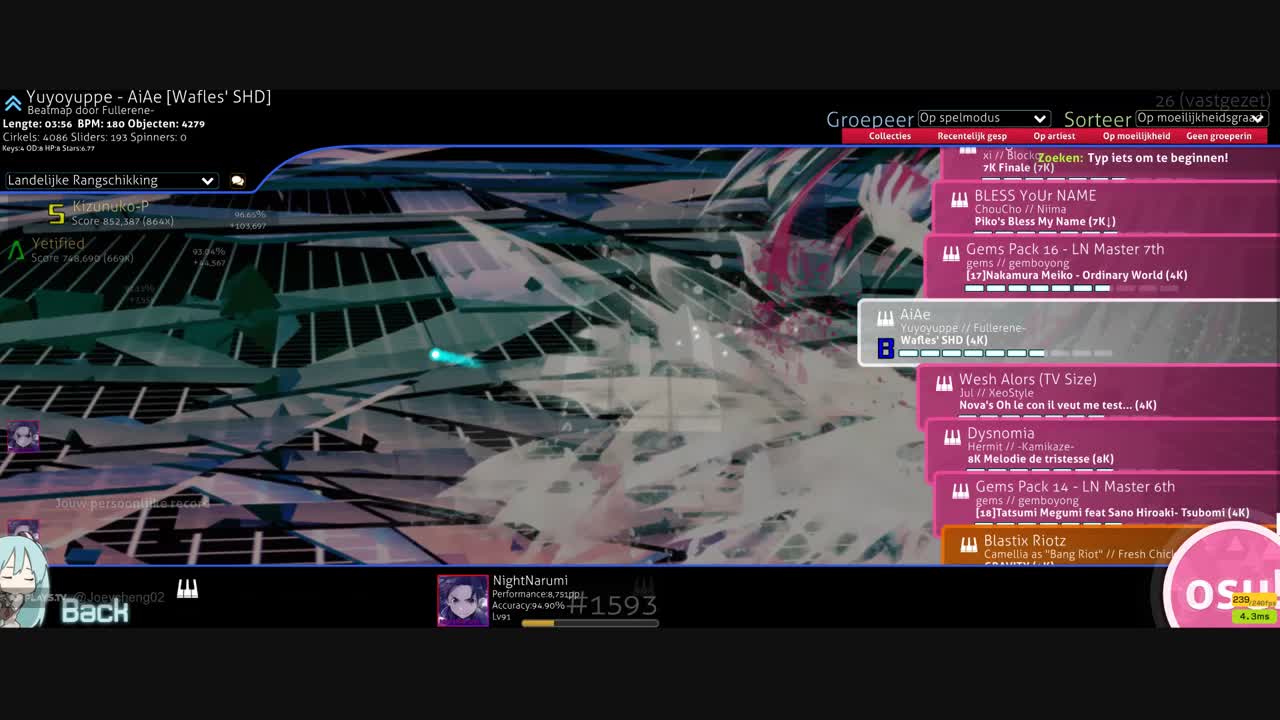
Task: Open beatmap info via double-chevron icon
Action: (12, 103)
